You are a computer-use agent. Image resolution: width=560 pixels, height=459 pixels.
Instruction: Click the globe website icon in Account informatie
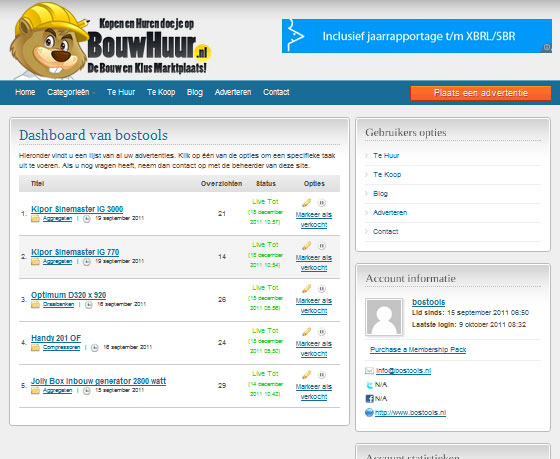369,413
